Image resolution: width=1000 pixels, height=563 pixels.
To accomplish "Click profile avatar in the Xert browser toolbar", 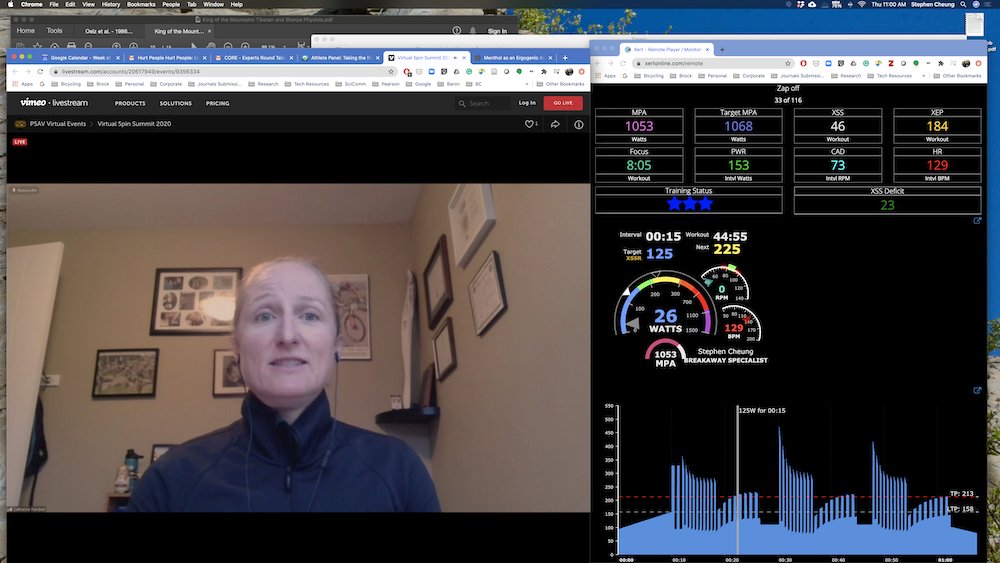I will point(966,63).
